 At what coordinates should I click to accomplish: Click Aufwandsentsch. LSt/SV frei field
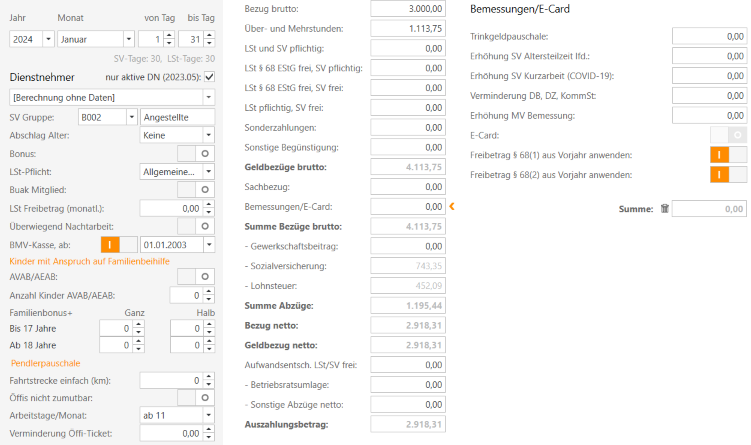click(408, 365)
